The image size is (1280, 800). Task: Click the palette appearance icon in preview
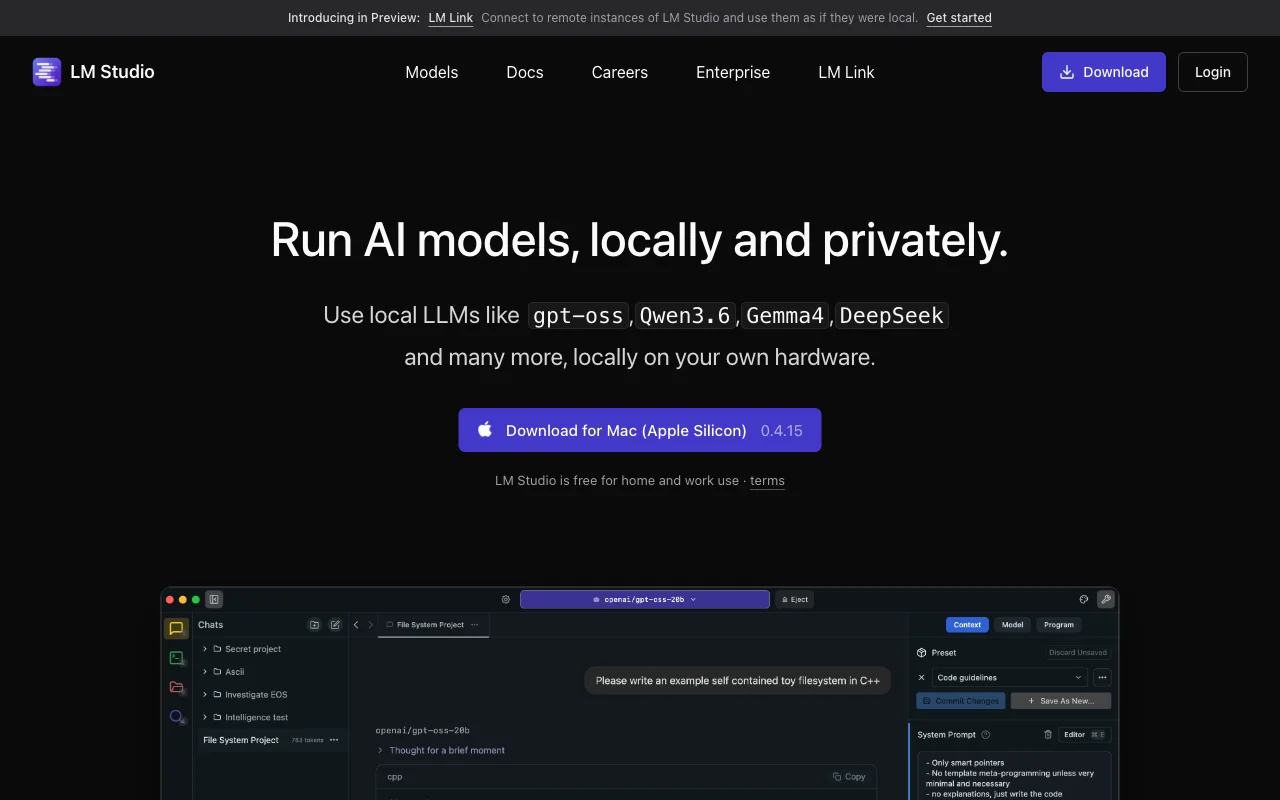(1083, 599)
